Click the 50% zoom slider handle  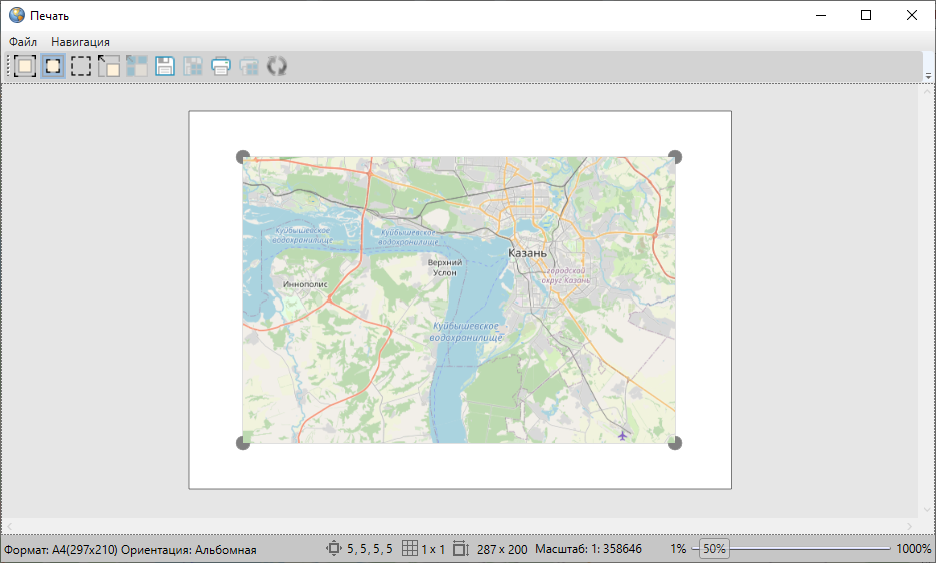(x=713, y=549)
